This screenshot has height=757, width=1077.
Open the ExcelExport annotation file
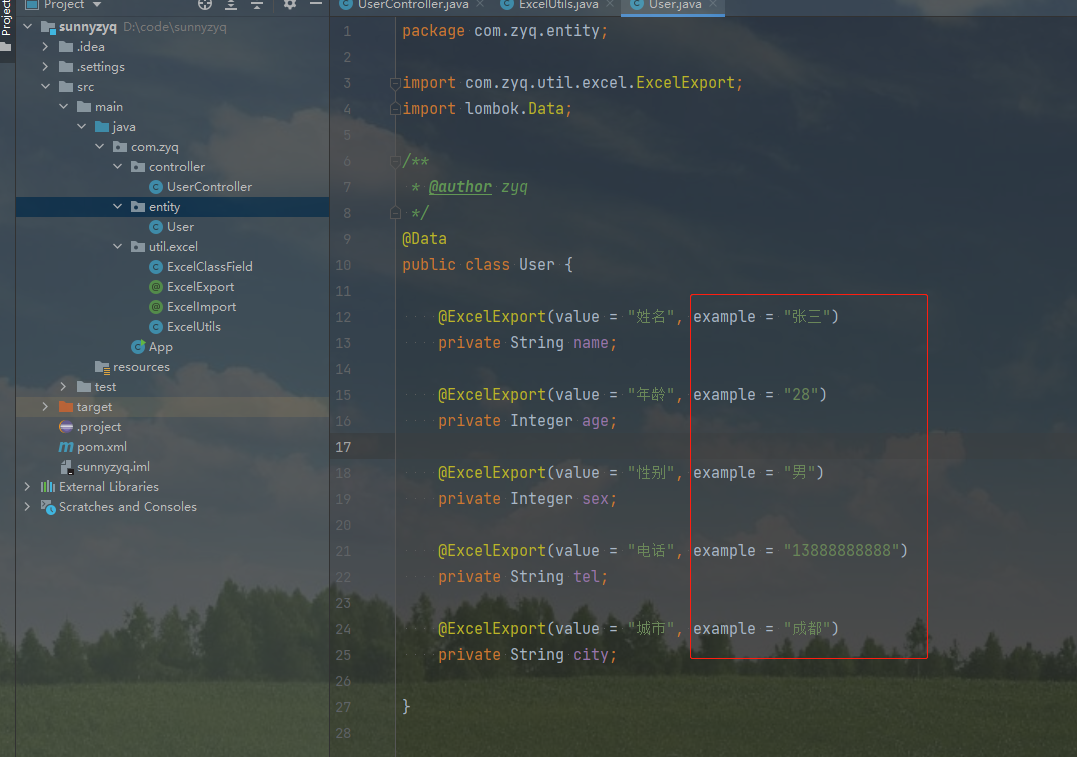tap(200, 287)
